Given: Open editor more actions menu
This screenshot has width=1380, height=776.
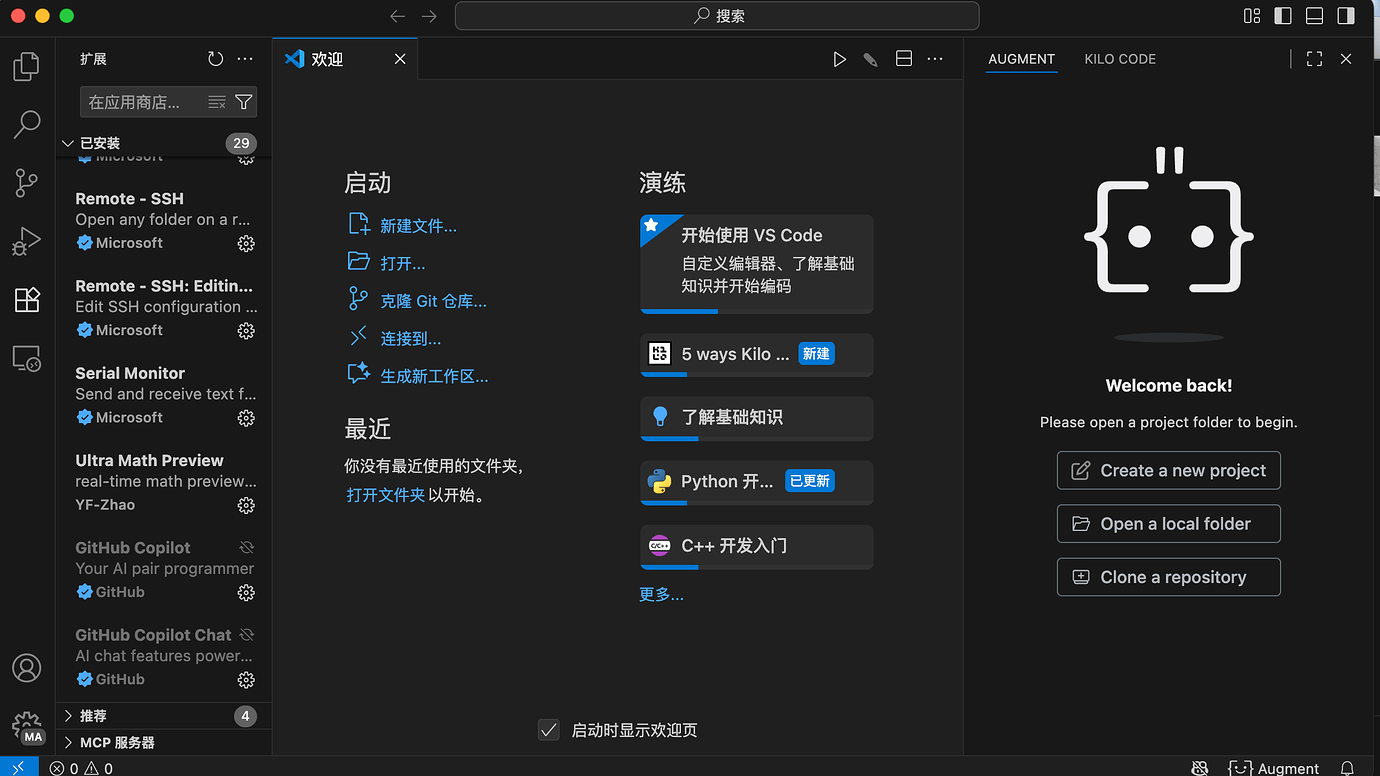Looking at the screenshot, I should [x=935, y=59].
